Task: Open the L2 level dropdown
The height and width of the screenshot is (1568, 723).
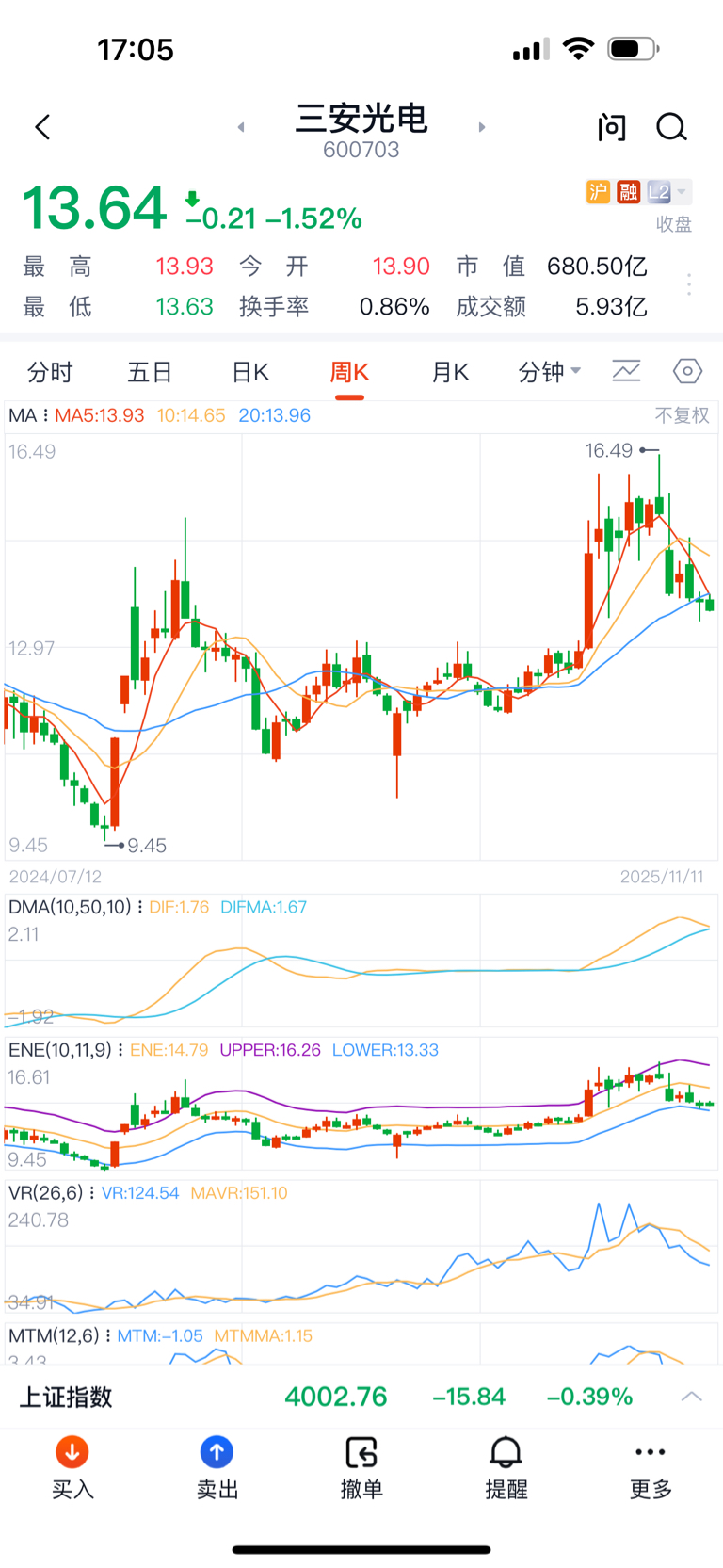Action: pyautogui.click(x=668, y=192)
